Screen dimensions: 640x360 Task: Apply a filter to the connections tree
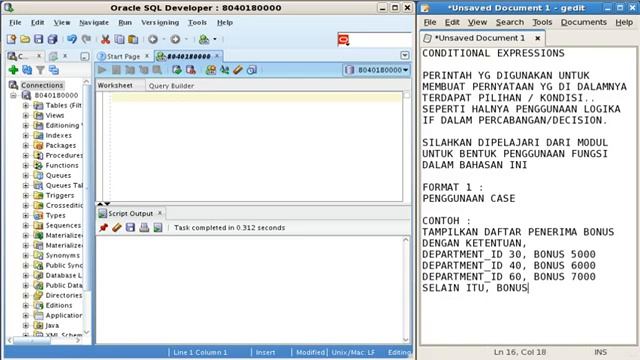pos(40,70)
